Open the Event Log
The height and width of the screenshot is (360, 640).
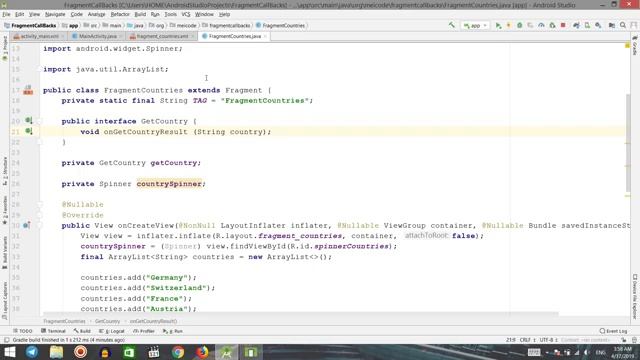613,331
